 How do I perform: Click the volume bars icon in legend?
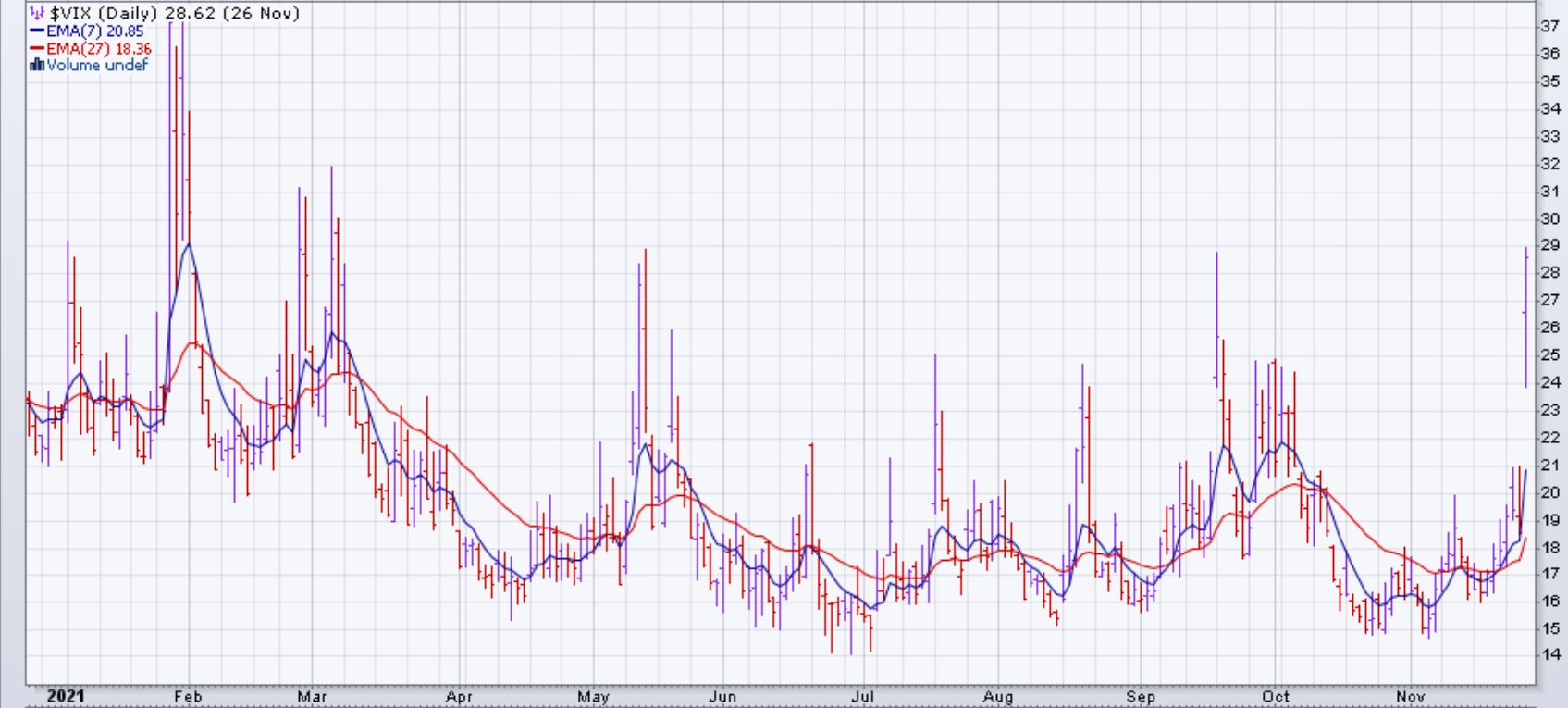click(37, 65)
